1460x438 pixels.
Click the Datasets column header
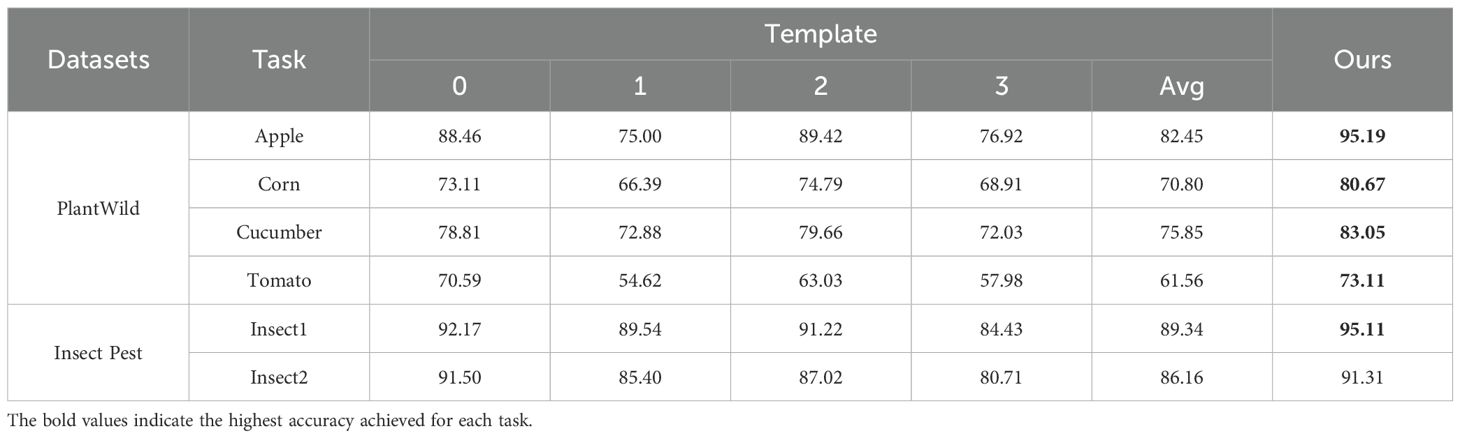[98, 60]
